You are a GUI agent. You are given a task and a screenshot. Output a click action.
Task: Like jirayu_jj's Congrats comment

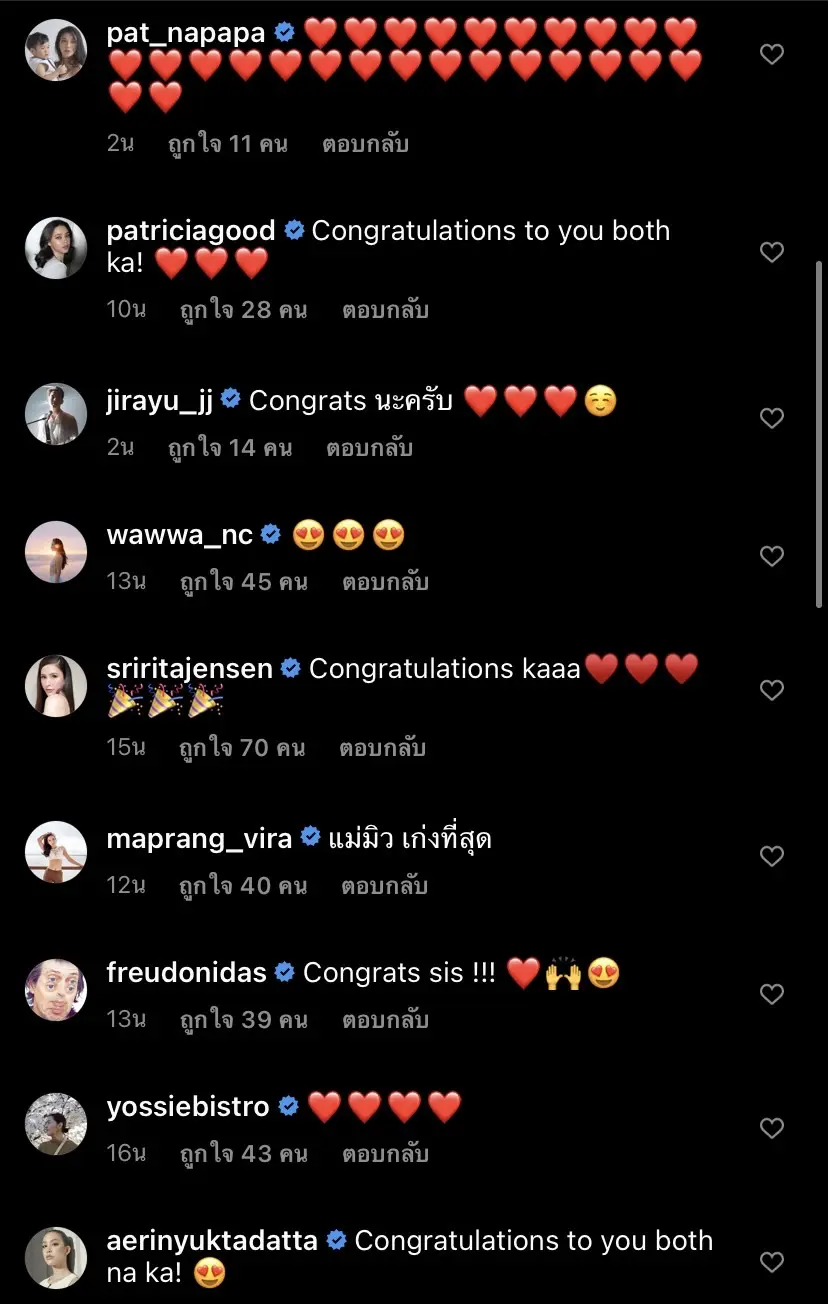tap(772, 418)
